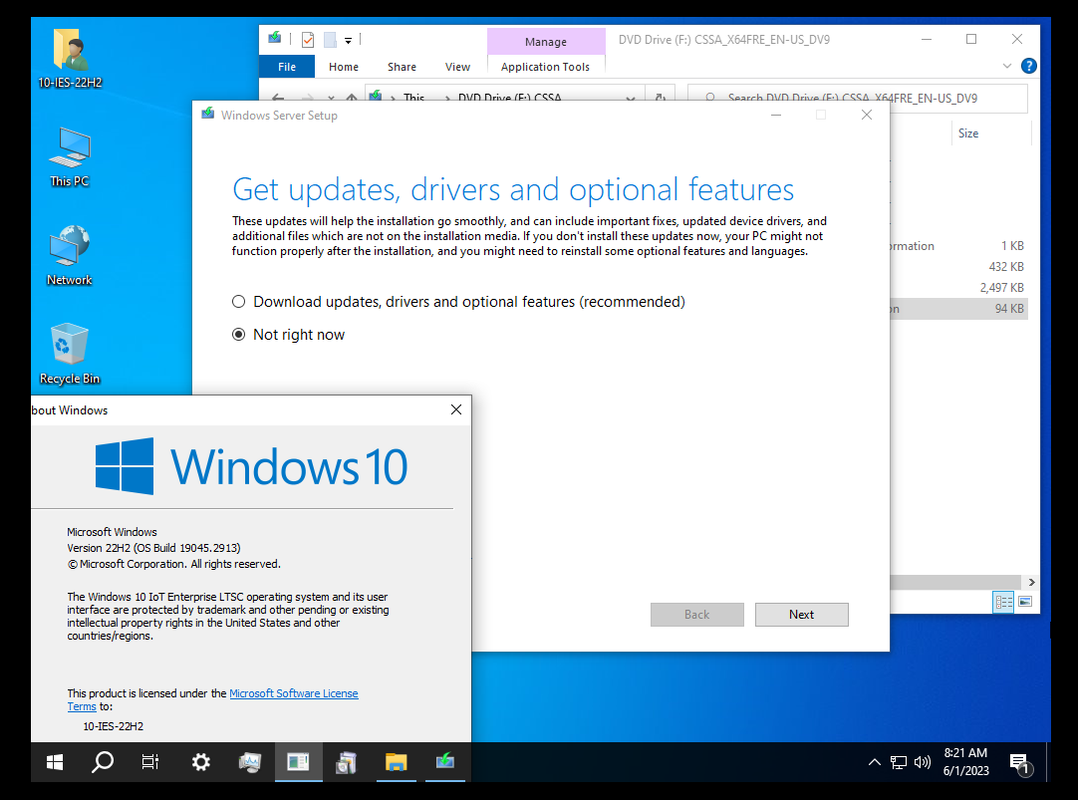Open Task View from taskbar
This screenshot has height=800, width=1078.
(x=150, y=762)
